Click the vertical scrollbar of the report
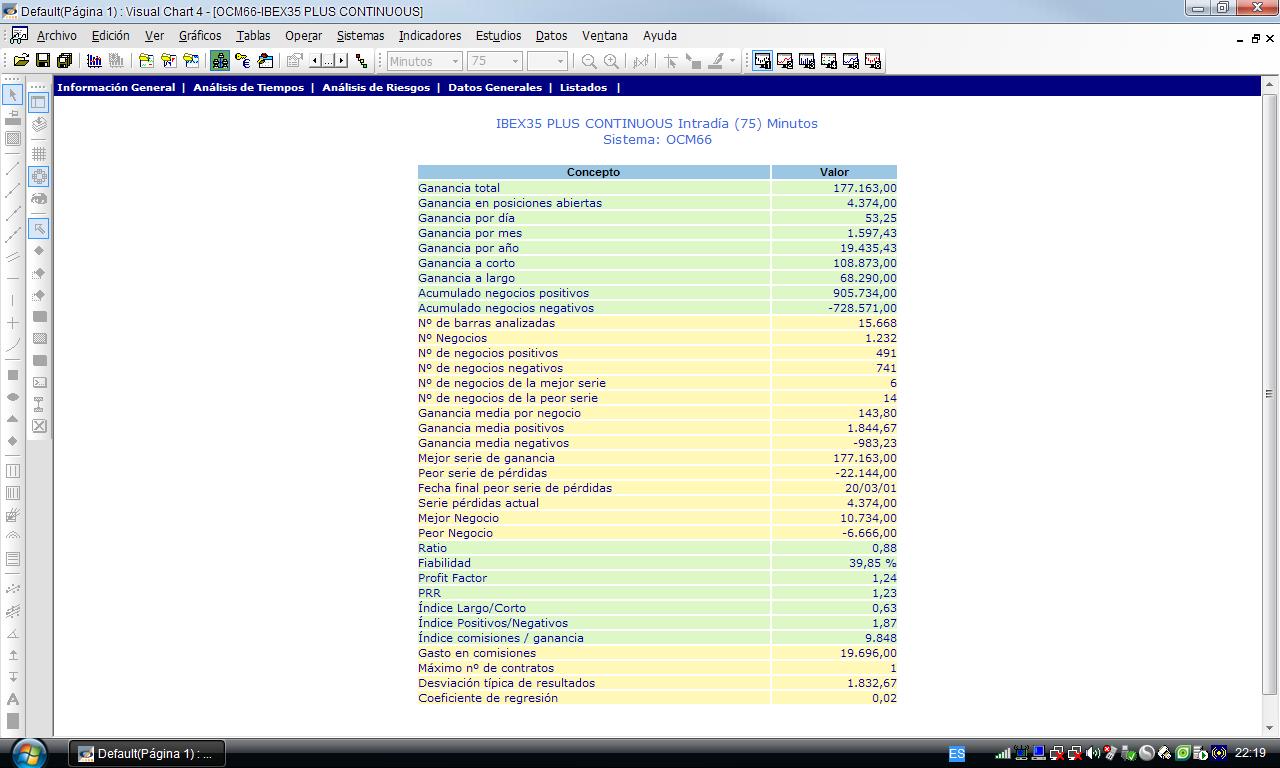The width and height of the screenshot is (1280, 768). click(1269, 394)
